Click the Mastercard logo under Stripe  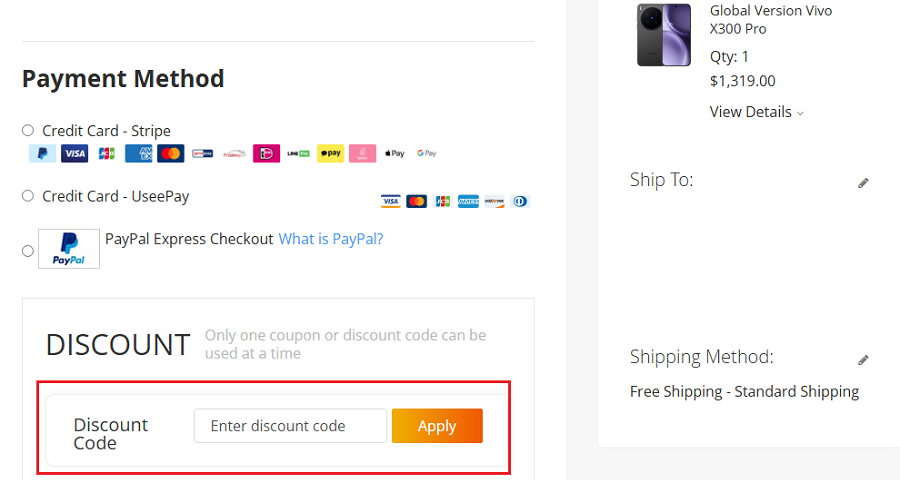click(171, 153)
